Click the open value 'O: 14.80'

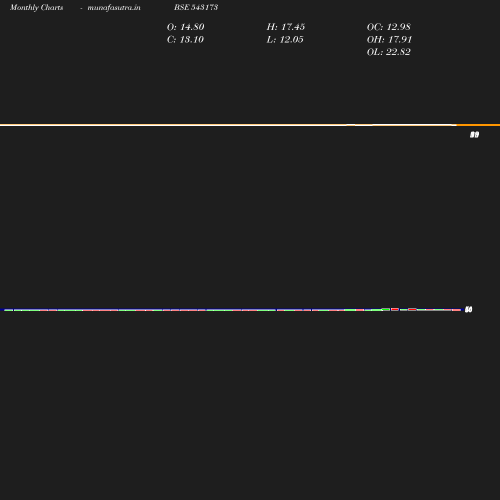point(185,27)
